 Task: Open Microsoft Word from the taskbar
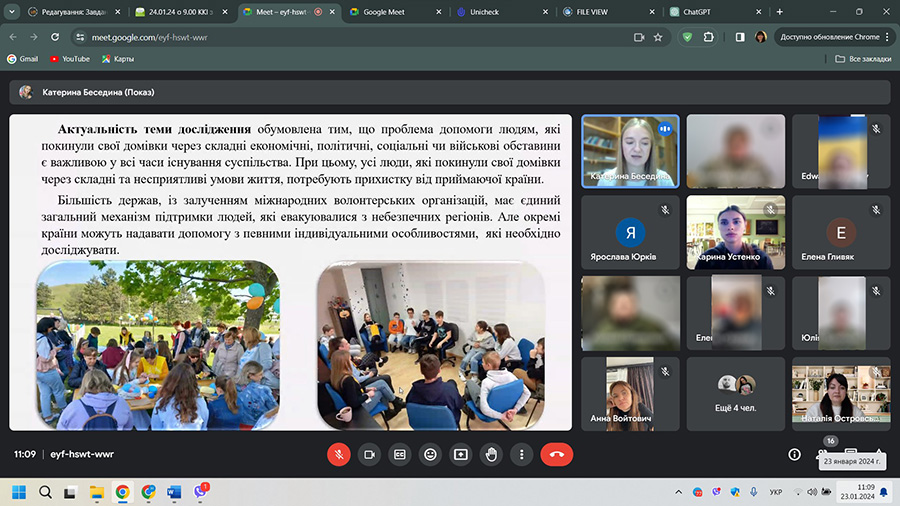[x=176, y=492]
